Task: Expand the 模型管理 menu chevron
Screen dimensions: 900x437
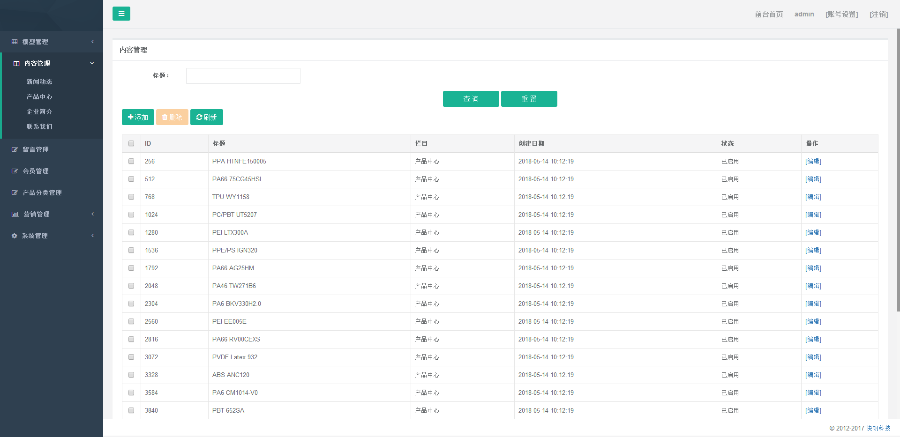Action: (x=92, y=42)
